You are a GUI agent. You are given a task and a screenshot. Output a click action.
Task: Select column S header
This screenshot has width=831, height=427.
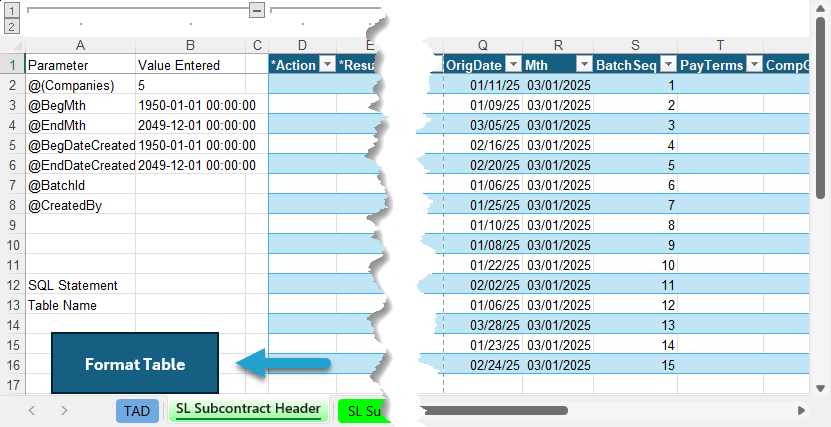(x=635, y=45)
